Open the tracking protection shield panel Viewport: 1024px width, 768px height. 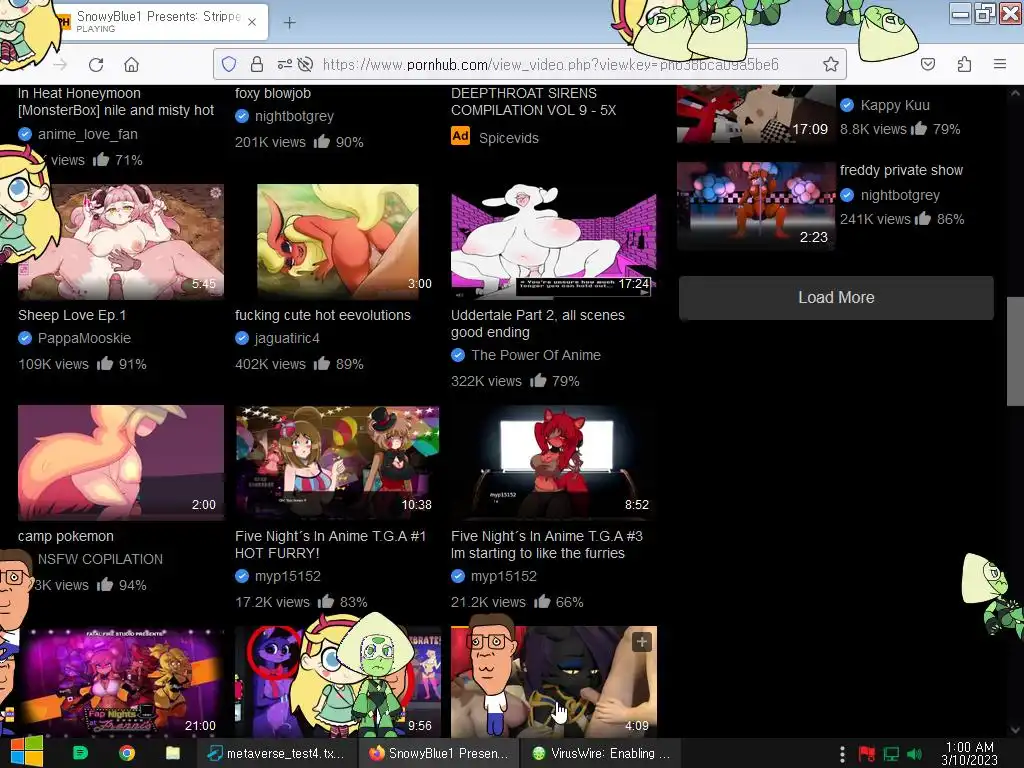229,64
